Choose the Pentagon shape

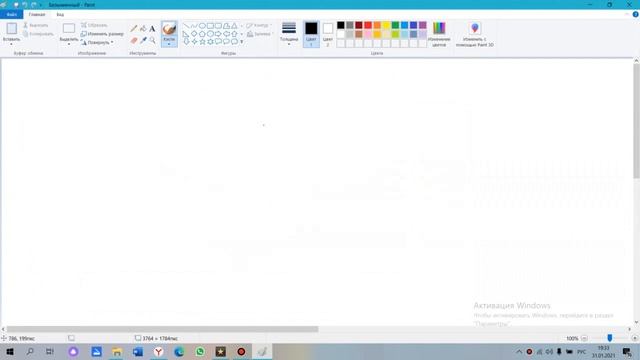pos(202,34)
